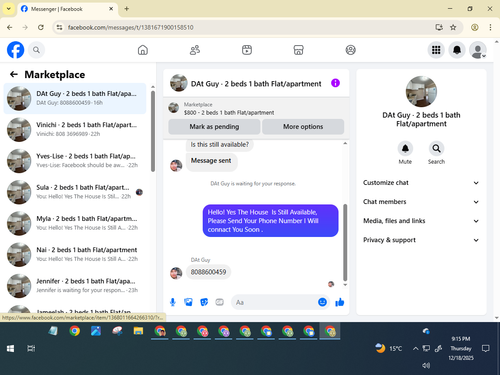Viewport: 500px width, 375px height.
Task: Click the chat header title DAt Guy
Action: tap(256, 84)
